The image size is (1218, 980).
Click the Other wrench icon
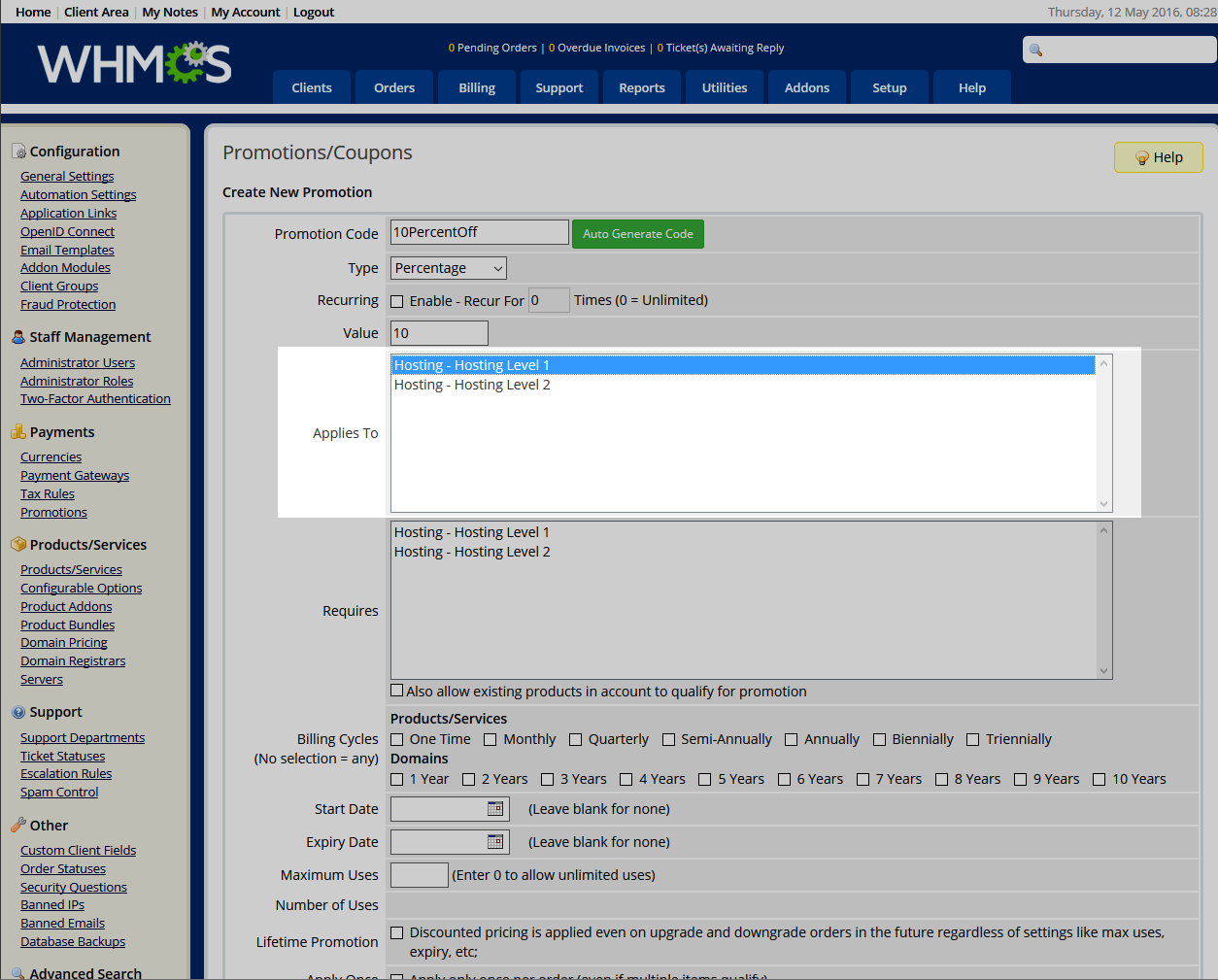tap(18, 826)
